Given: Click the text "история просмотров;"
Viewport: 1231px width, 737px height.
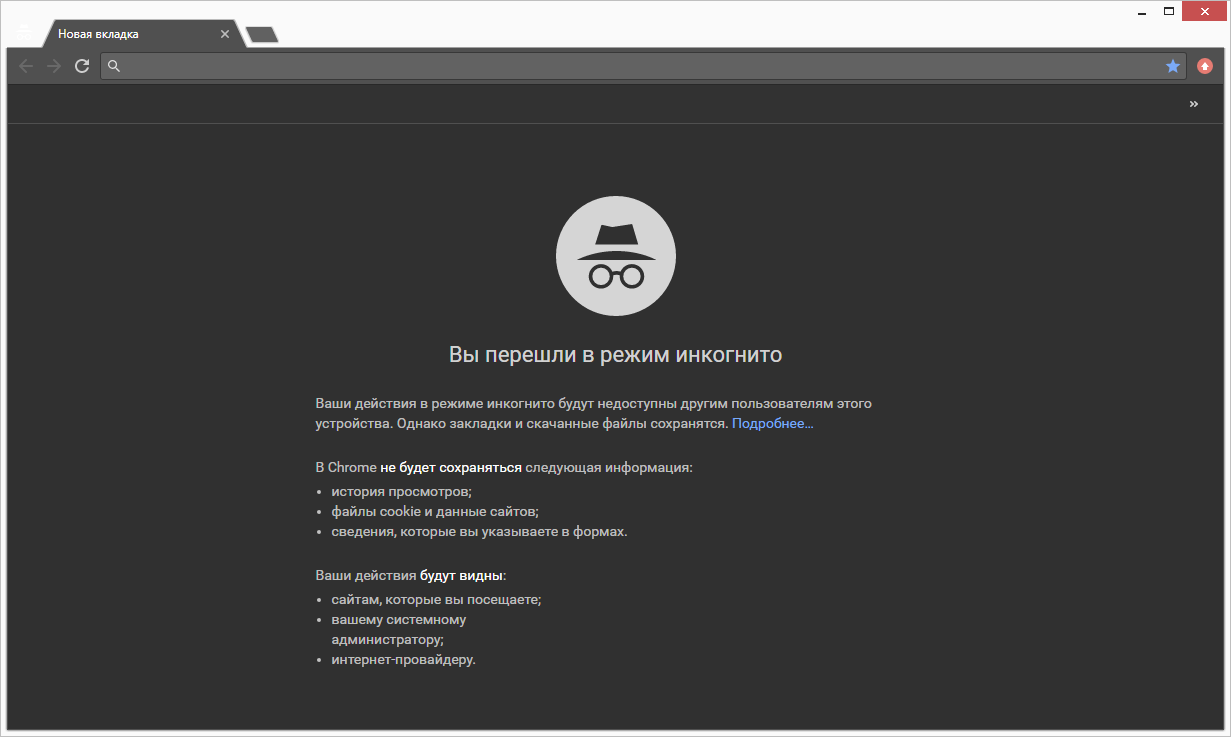Looking at the screenshot, I should coord(401,492).
